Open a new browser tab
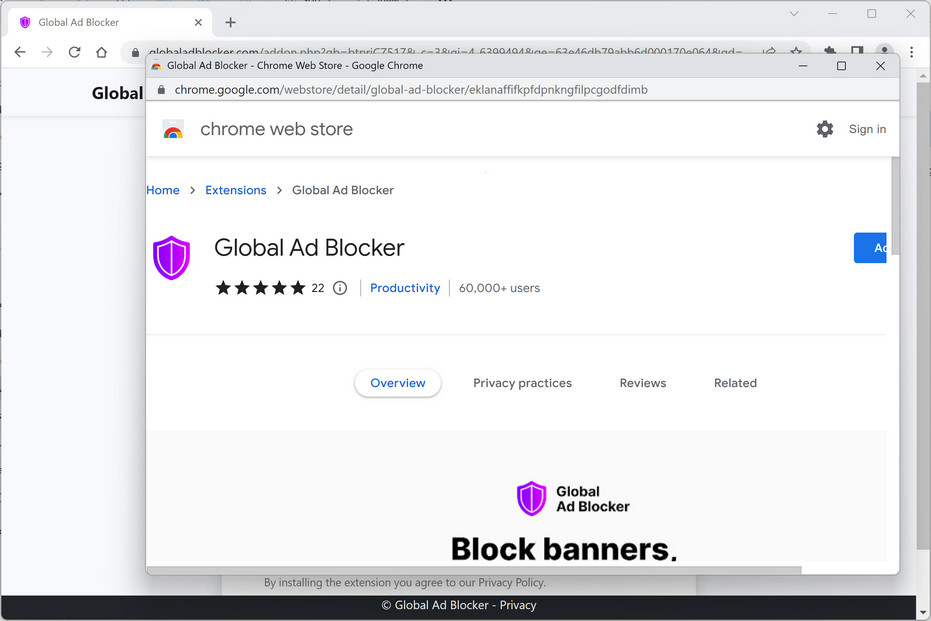This screenshot has height=621, width=931. click(x=230, y=22)
